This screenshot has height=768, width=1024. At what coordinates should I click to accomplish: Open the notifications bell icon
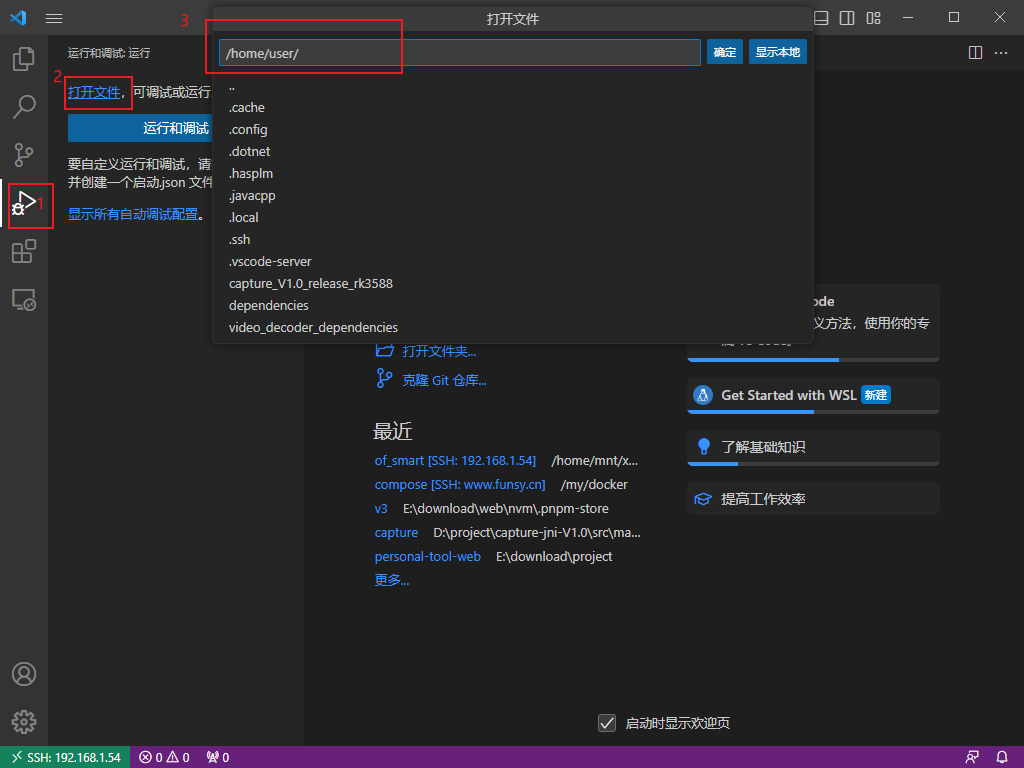tap(1002, 757)
